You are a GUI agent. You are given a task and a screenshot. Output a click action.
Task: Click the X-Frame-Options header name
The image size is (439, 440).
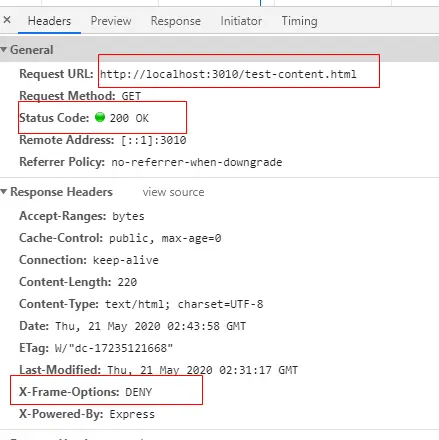(69, 392)
